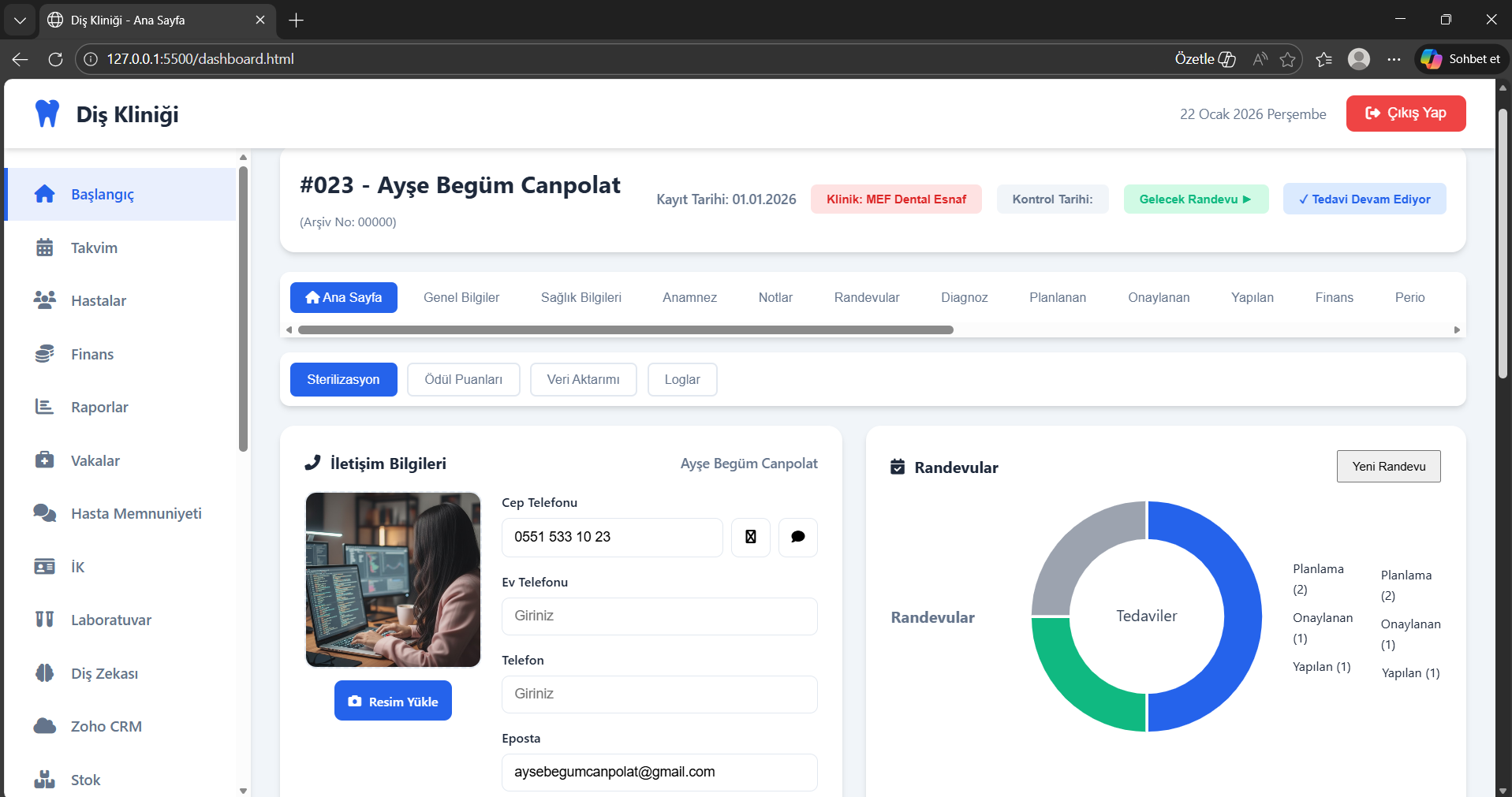Click the Tedavi Devam Ediyor status badge

click(1365, 199)
